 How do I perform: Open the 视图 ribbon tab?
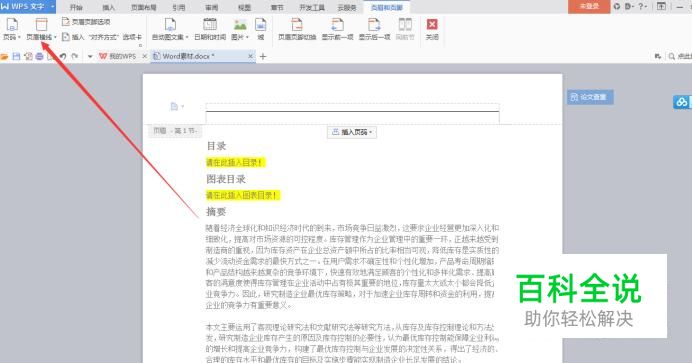(x=244, y=7)
